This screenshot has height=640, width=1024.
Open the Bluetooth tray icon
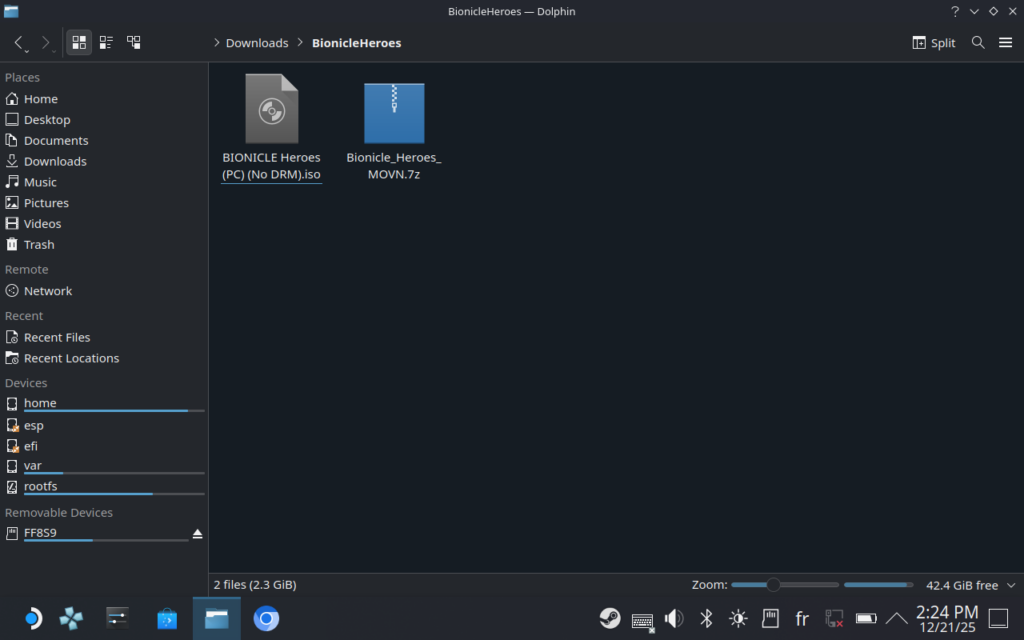pos(706,618)
